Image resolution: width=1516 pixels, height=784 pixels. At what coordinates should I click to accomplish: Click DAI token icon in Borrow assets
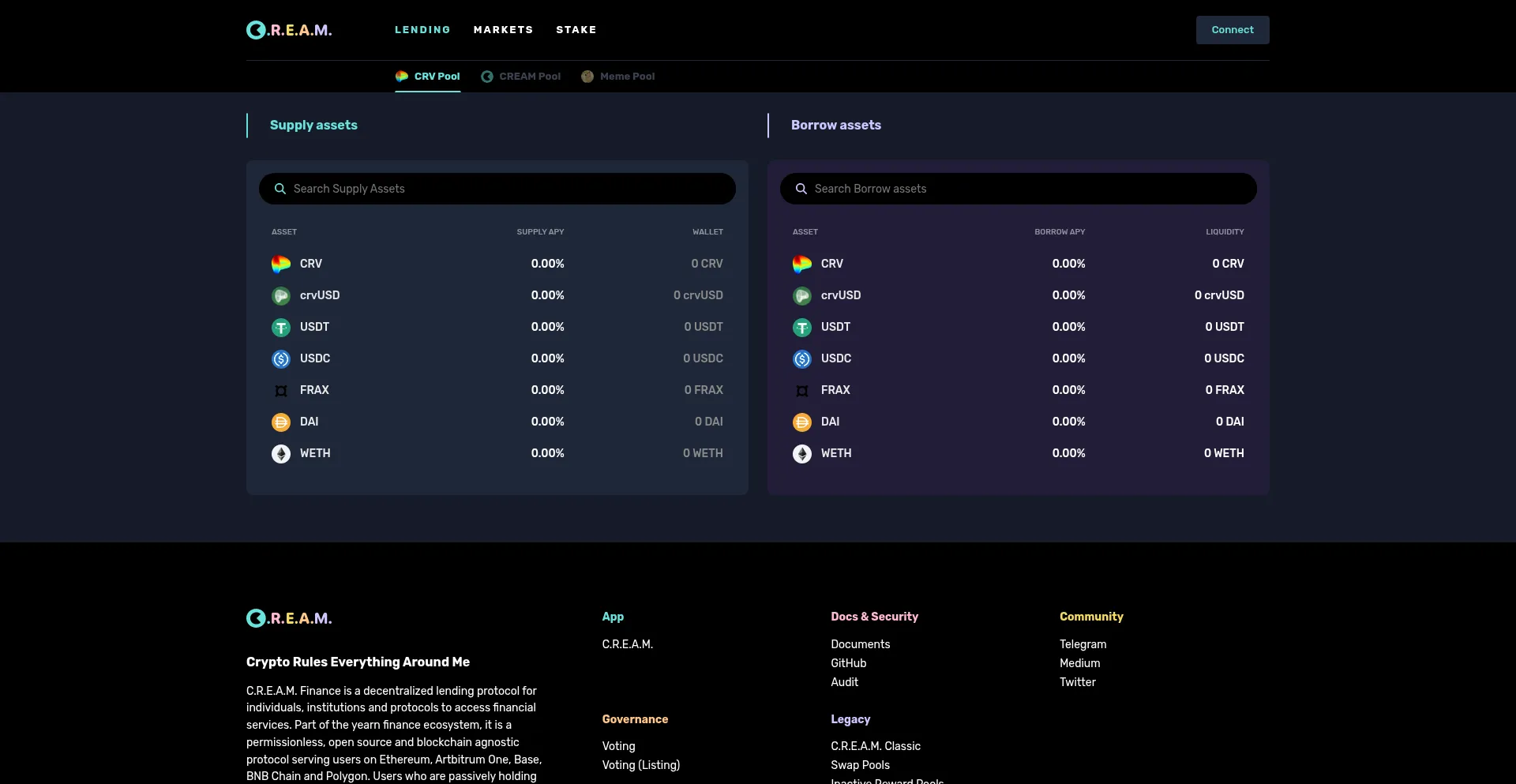point(802,422)
